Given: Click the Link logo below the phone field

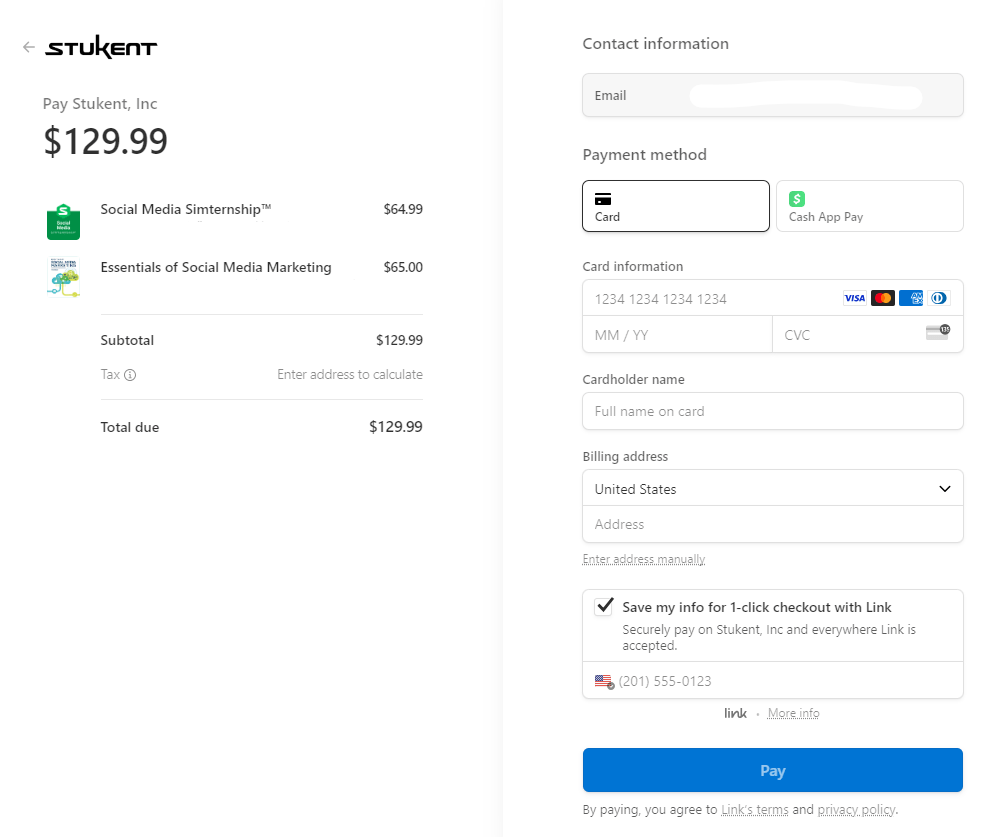Looking at the screenshot, I should [735, 713].
